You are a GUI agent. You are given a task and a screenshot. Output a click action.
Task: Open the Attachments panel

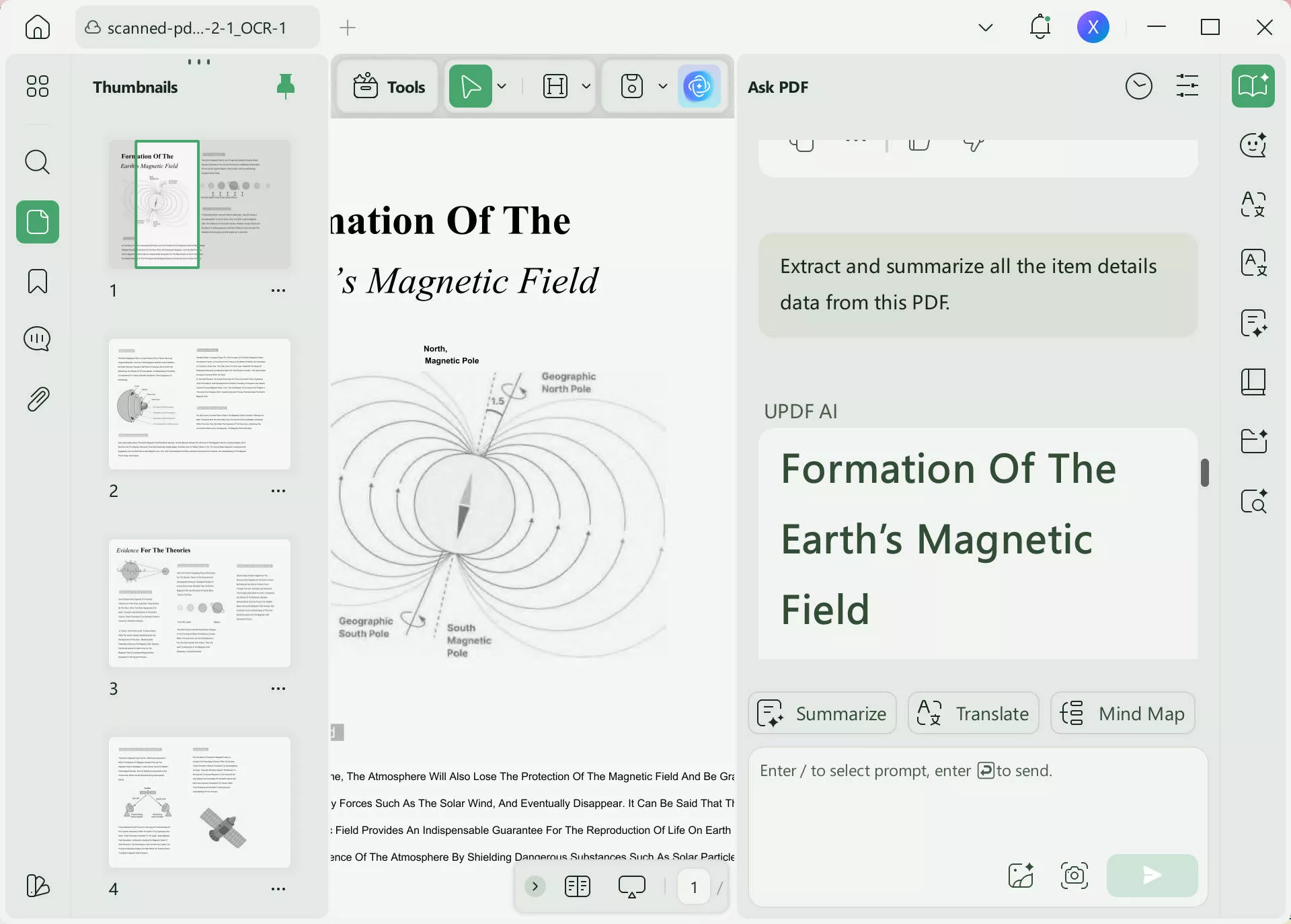(x=37, y=399)
